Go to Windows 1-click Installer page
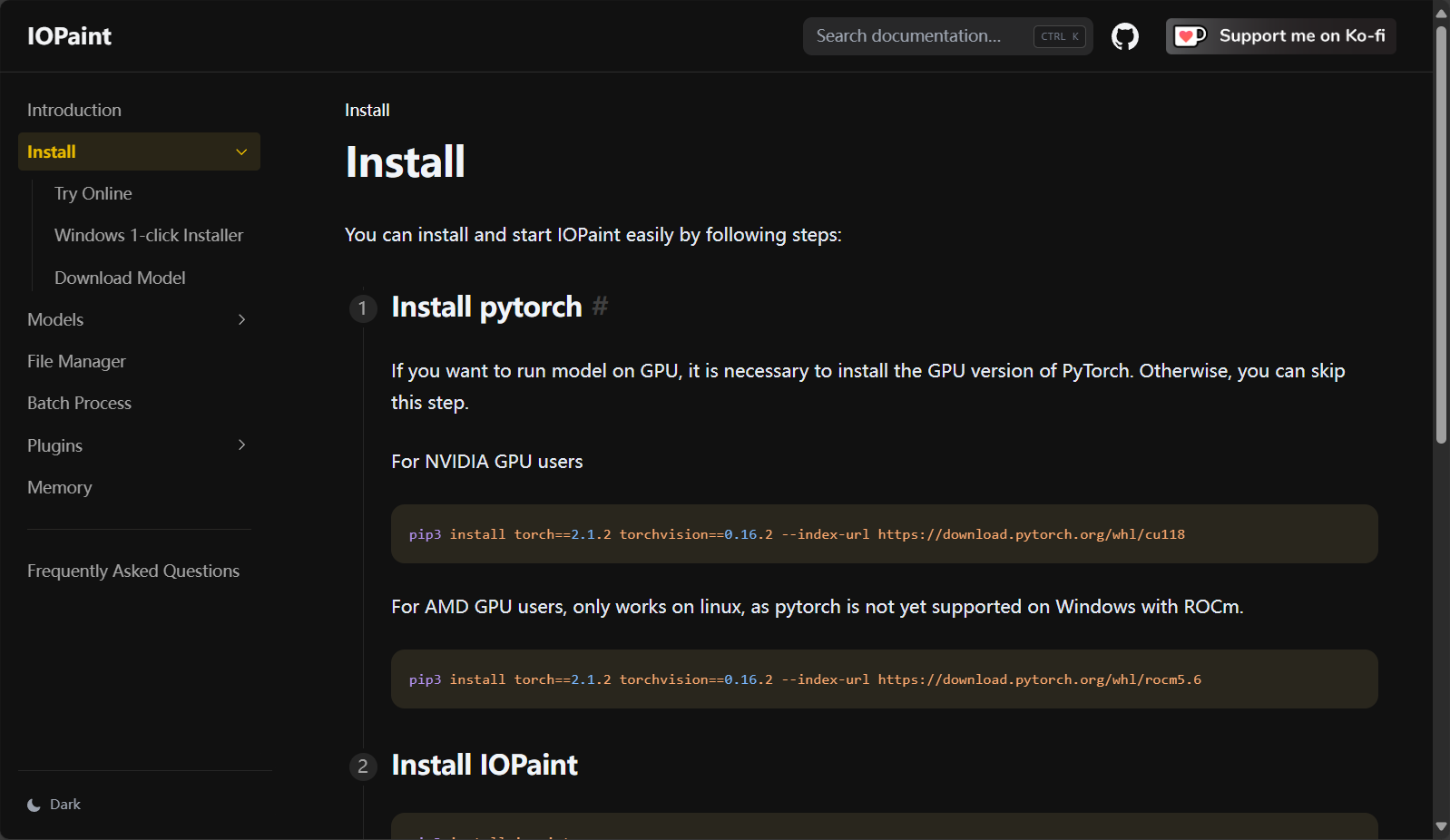1450x840 pixels. (149, 235)
